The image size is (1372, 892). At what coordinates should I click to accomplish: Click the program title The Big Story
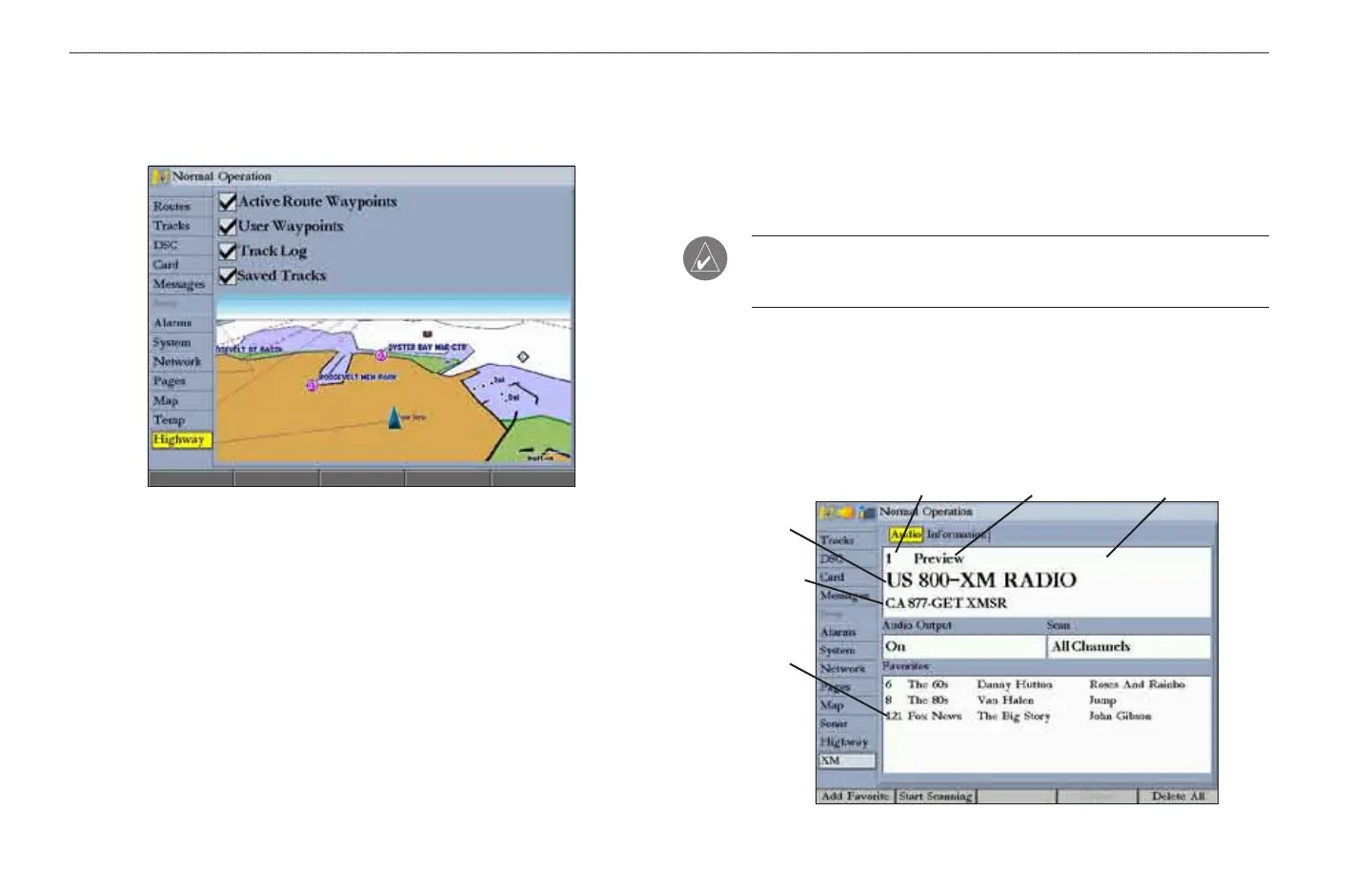[1014, 716]
